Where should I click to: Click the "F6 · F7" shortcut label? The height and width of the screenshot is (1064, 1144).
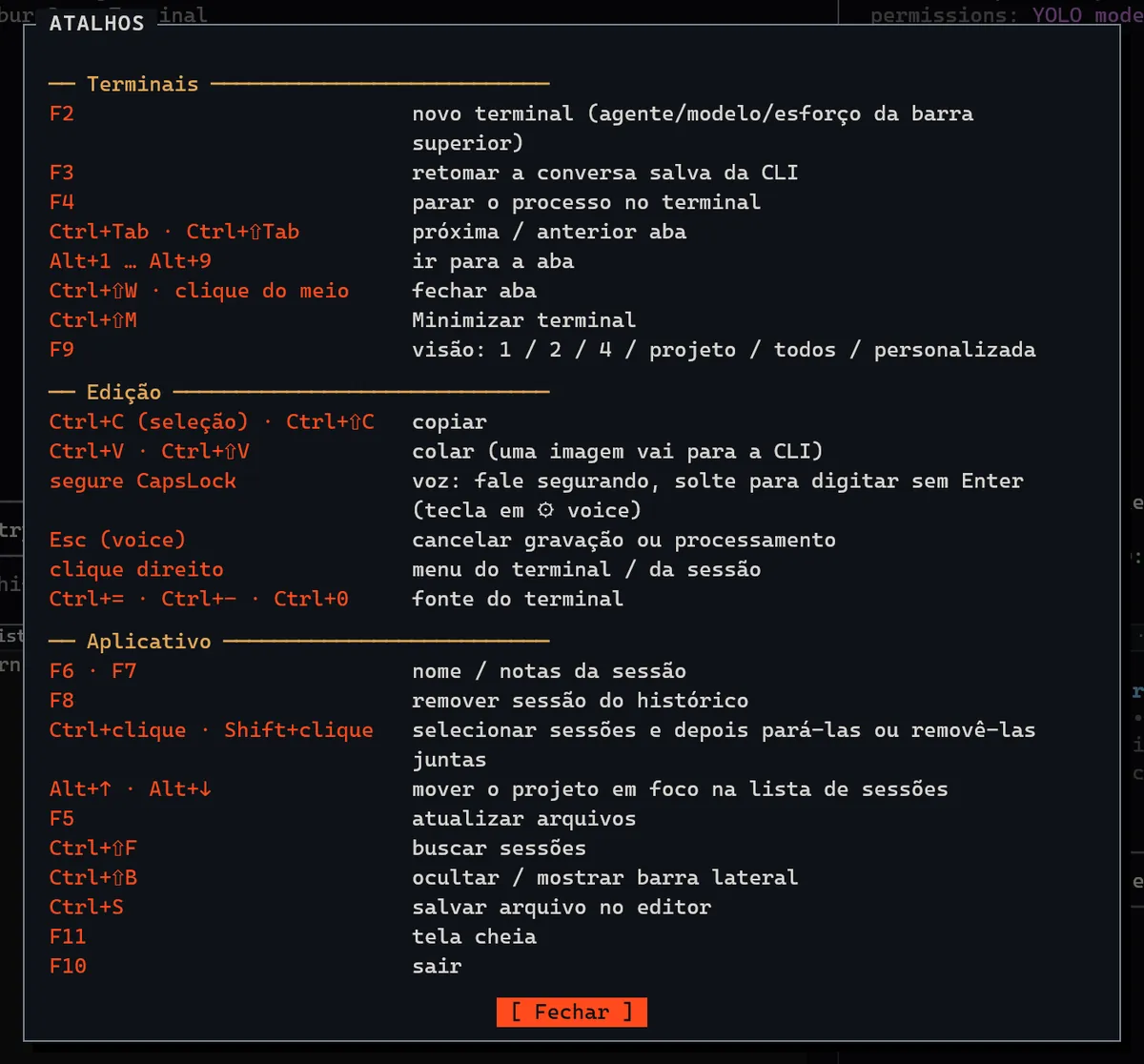93,671
